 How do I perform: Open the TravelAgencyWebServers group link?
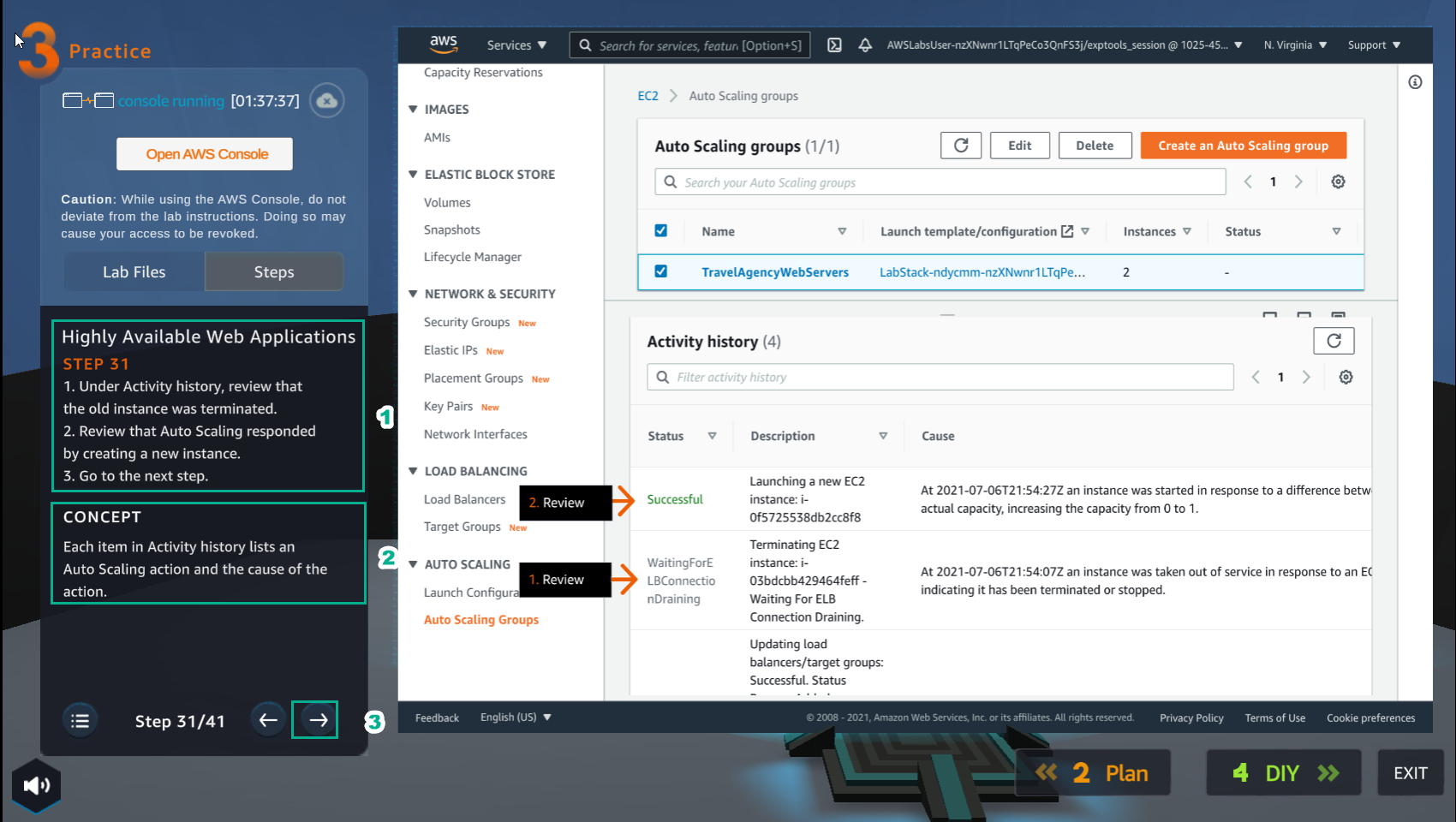(775, 272)
